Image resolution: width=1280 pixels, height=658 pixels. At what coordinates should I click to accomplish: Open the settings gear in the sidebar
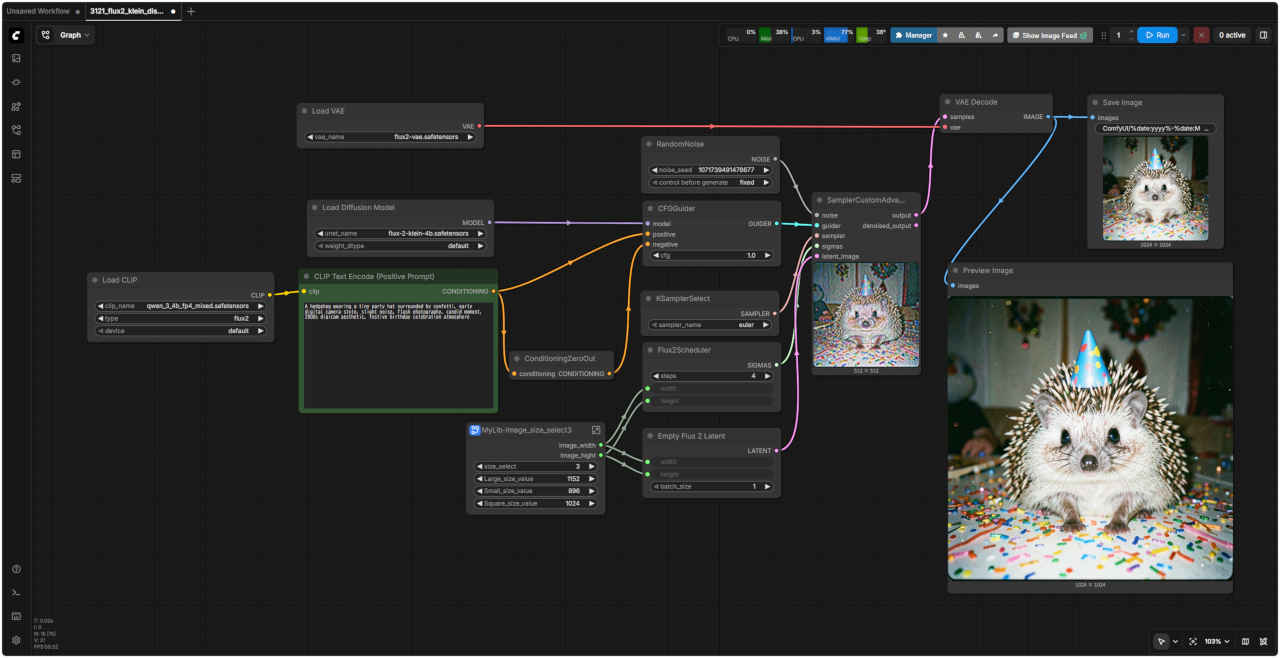pyautogui.click(x=16, y=640)
